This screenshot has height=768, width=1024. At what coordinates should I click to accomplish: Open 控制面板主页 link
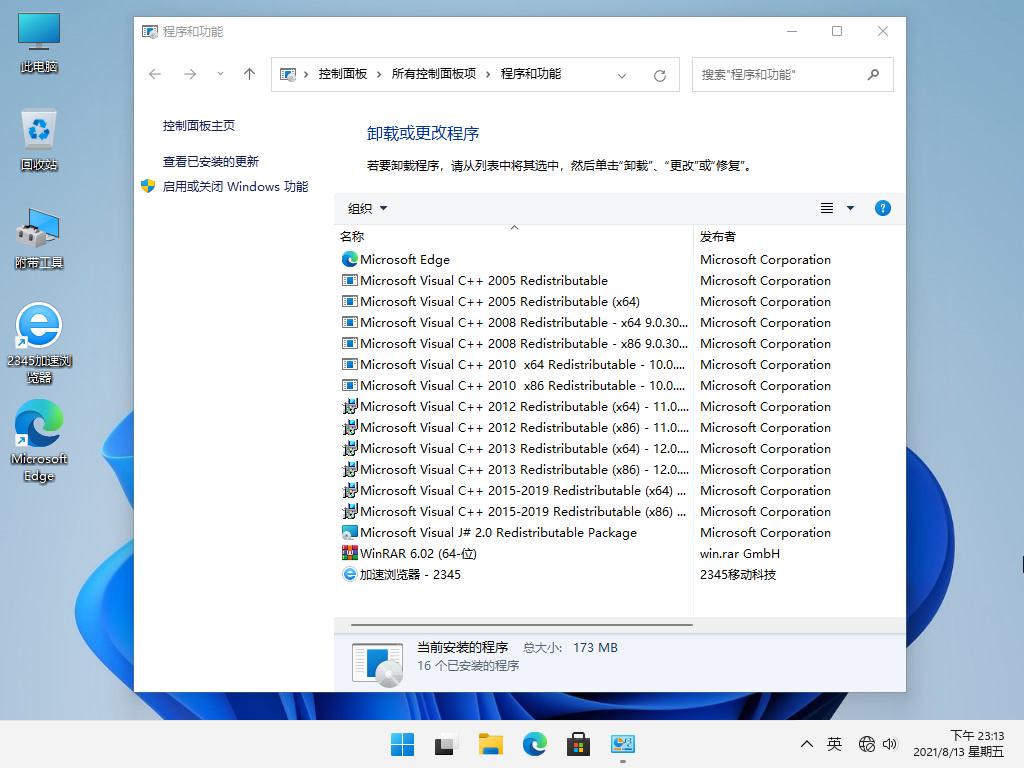[x=199, y=125]
